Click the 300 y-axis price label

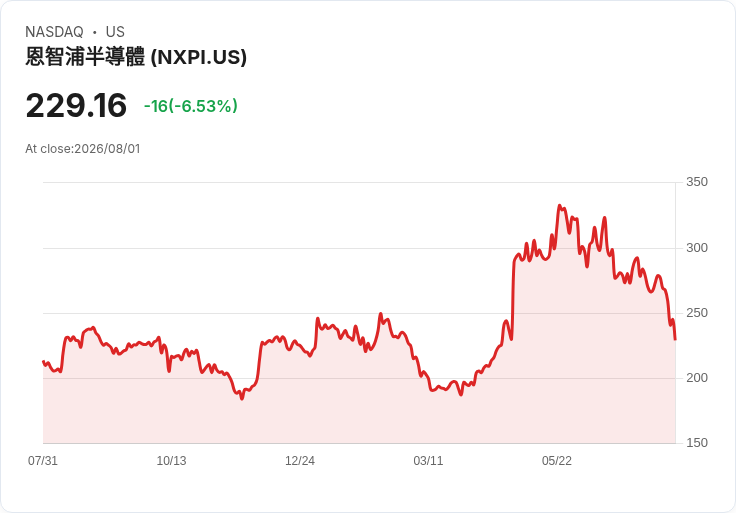tap(697, 248)
